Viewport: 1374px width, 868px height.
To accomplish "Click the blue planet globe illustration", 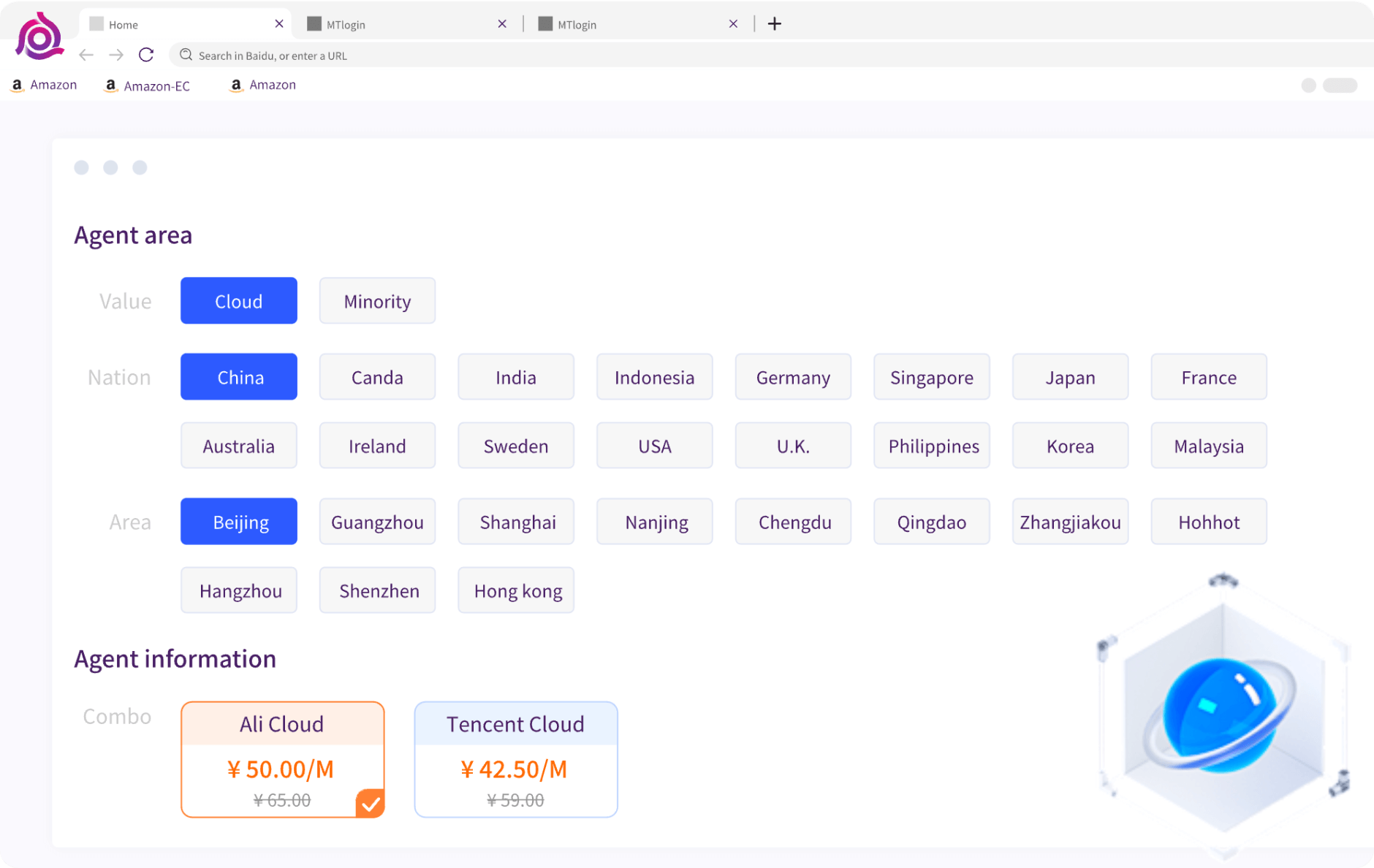I will click(1222, 714).
